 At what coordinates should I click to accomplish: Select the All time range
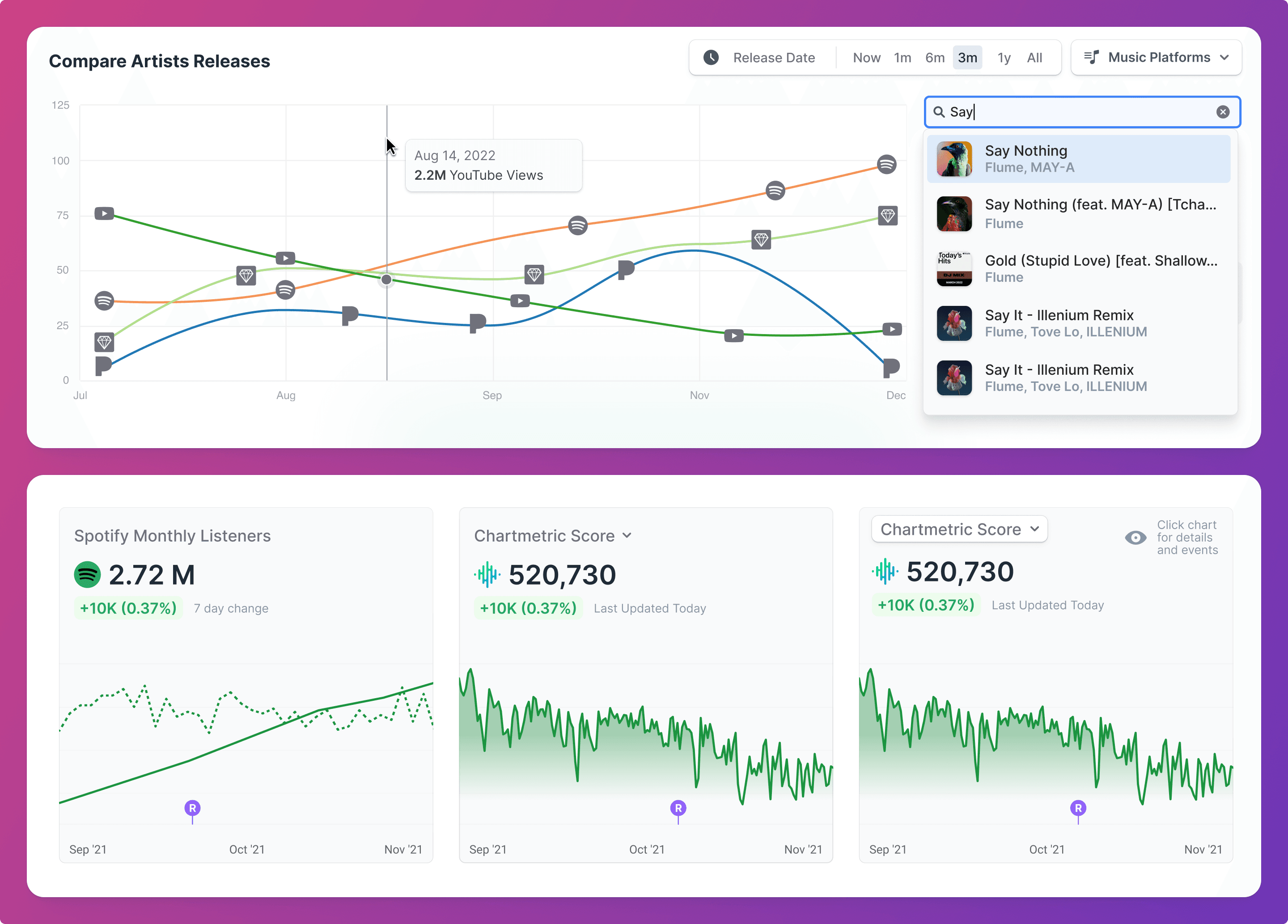(x=1034, y=57)
